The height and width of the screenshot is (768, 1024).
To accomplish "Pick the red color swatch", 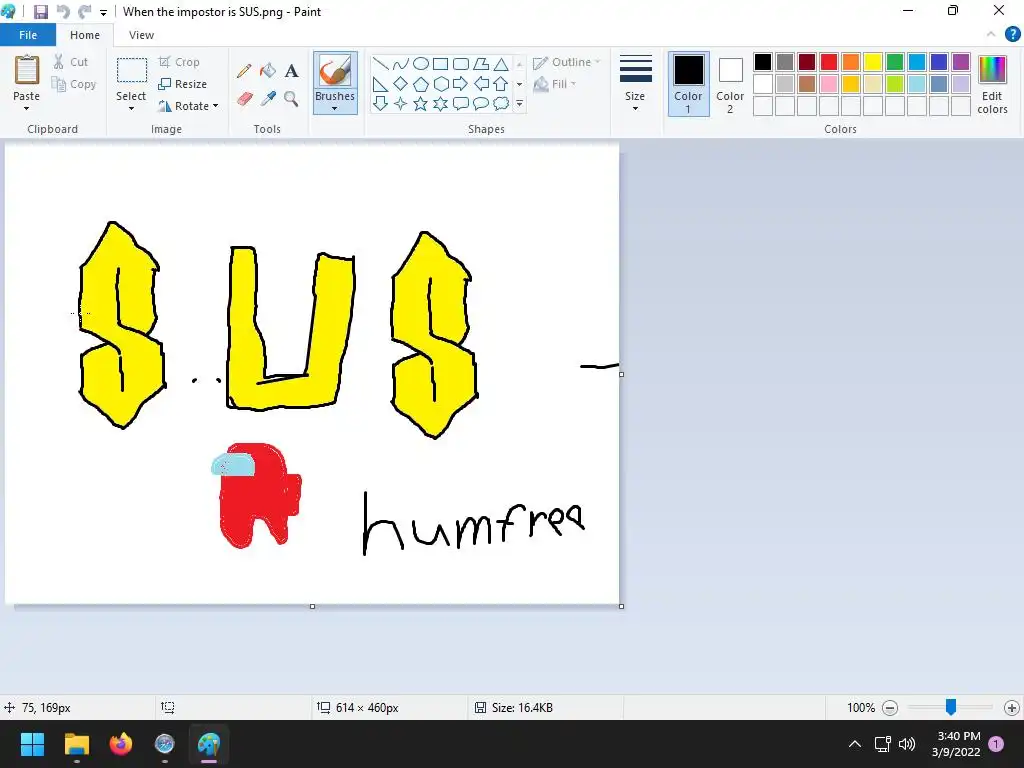I will pos(829,62).
